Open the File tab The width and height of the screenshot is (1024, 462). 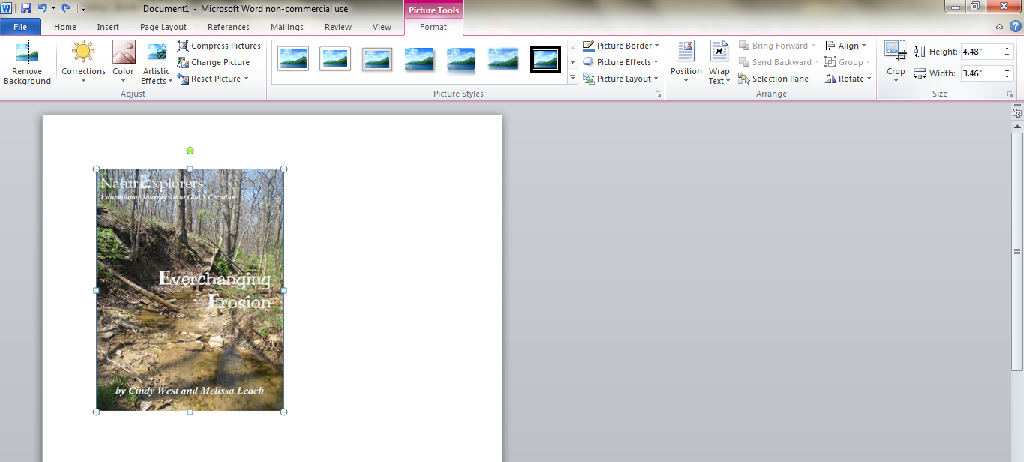pos(20,27)
